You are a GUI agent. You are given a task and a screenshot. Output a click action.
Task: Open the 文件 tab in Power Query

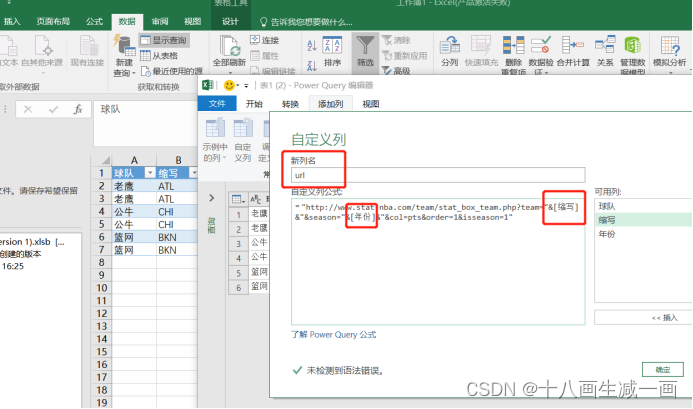point(217,103)
